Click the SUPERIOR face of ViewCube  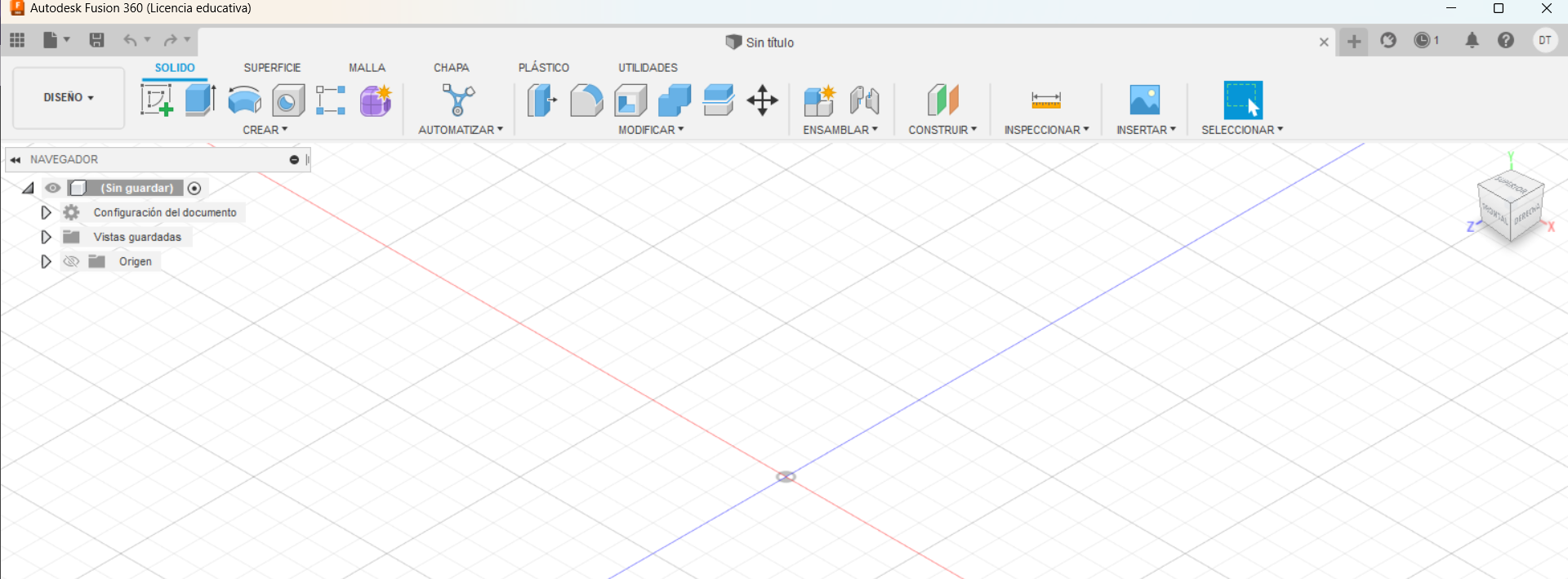tap(1511, 186)
